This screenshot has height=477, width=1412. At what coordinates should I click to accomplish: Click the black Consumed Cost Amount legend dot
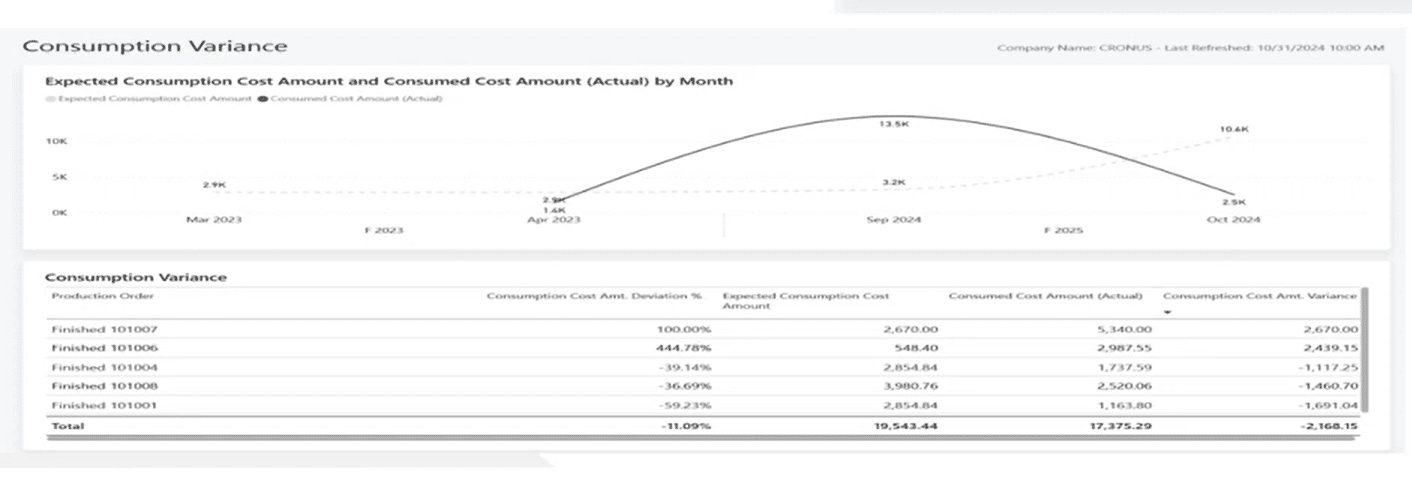(263, 99)
